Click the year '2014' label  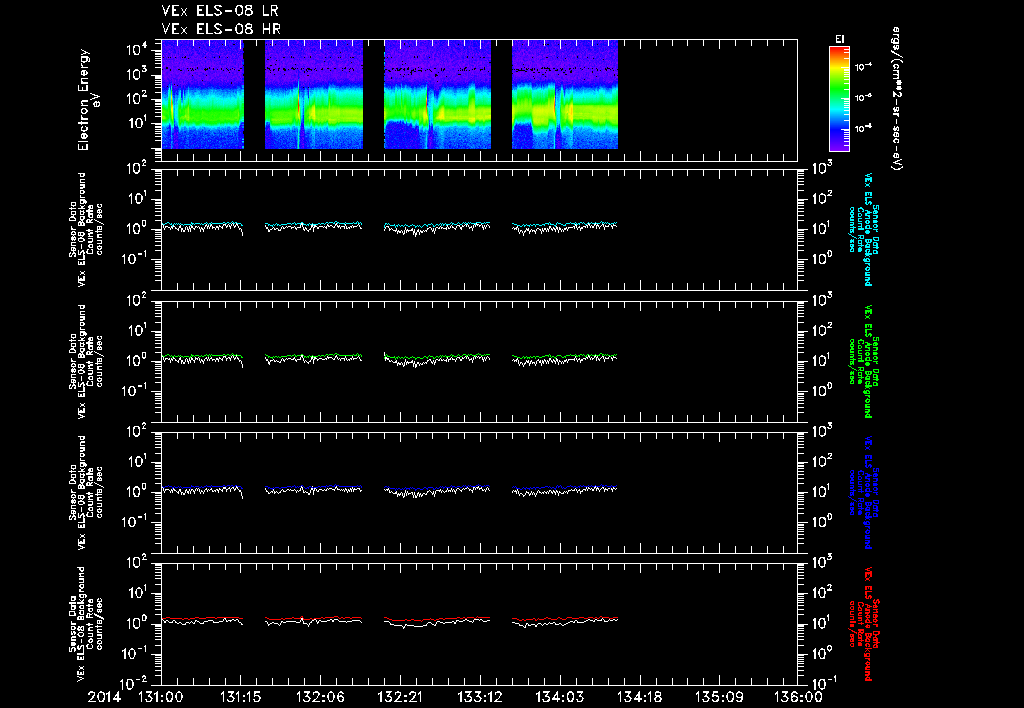(x=104, y=697)
